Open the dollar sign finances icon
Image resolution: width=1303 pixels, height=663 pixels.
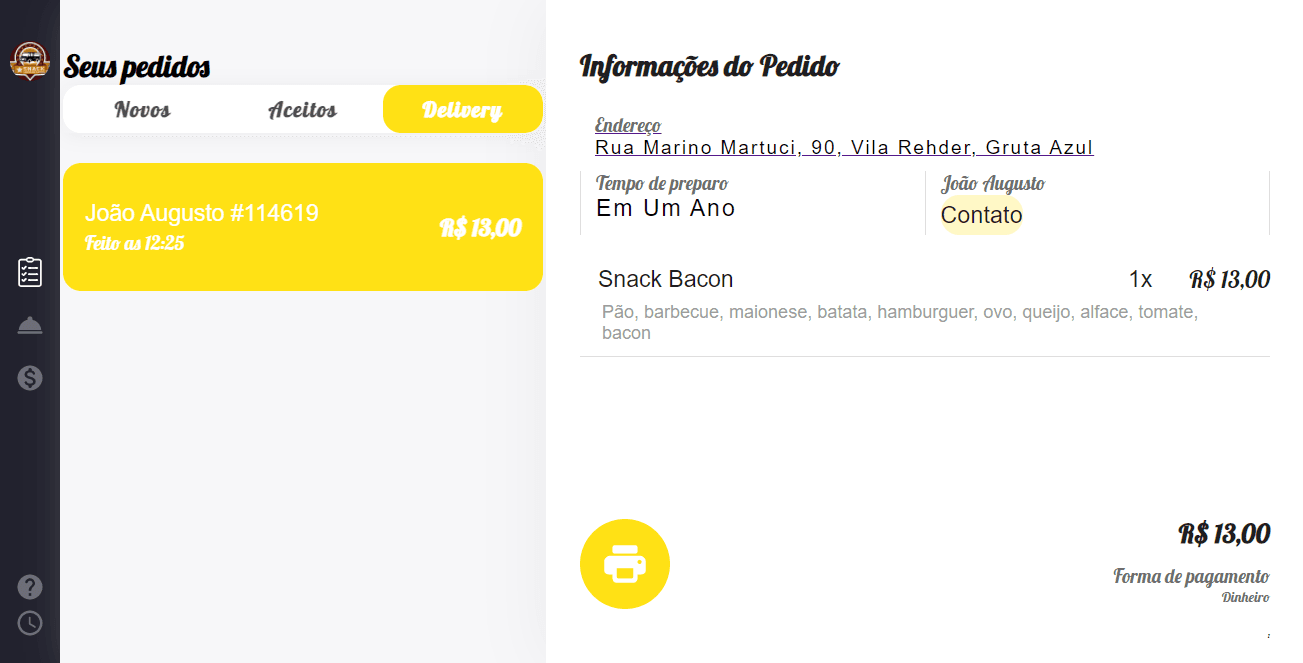point(30,378)
